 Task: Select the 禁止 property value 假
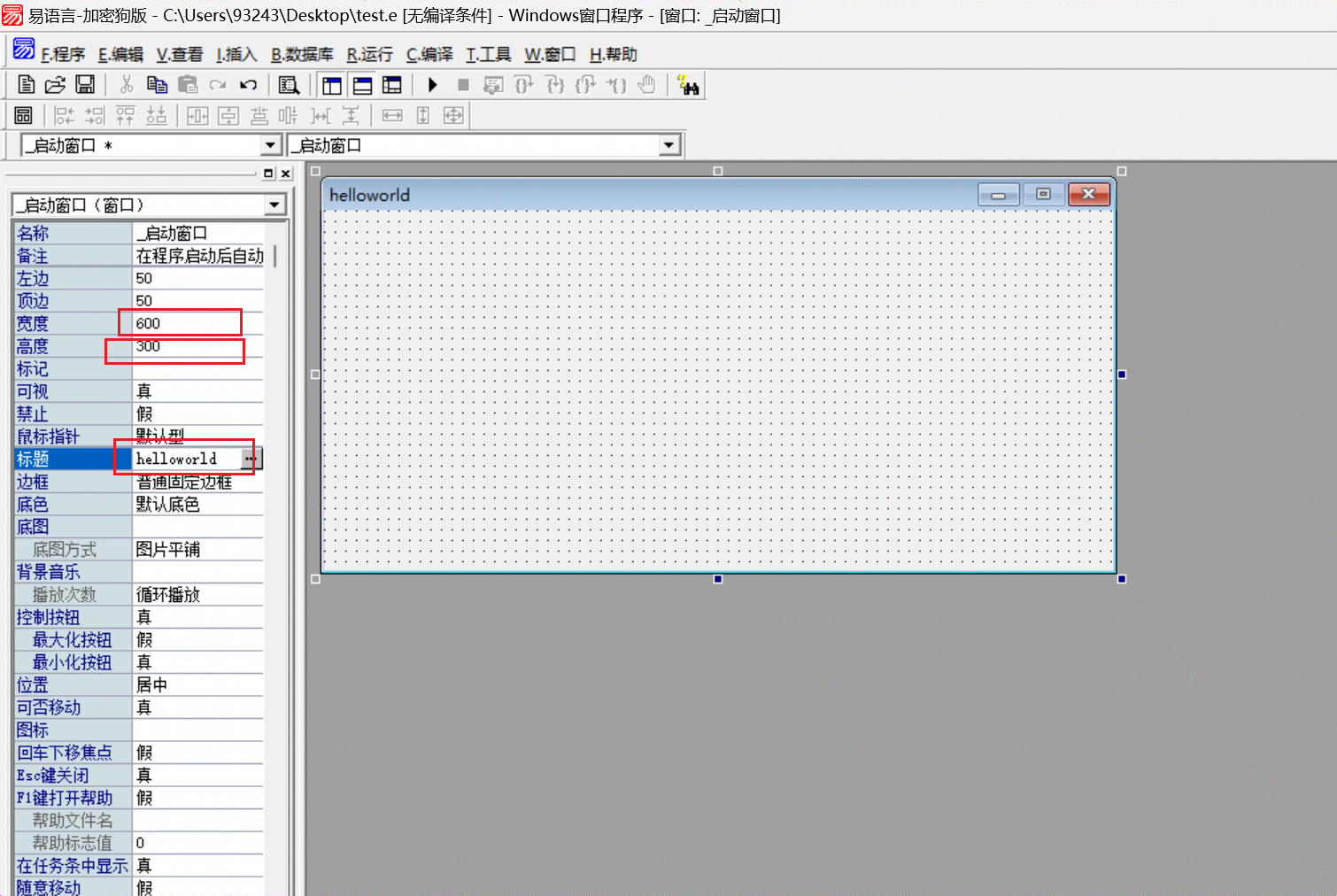(x=197, y=413)
